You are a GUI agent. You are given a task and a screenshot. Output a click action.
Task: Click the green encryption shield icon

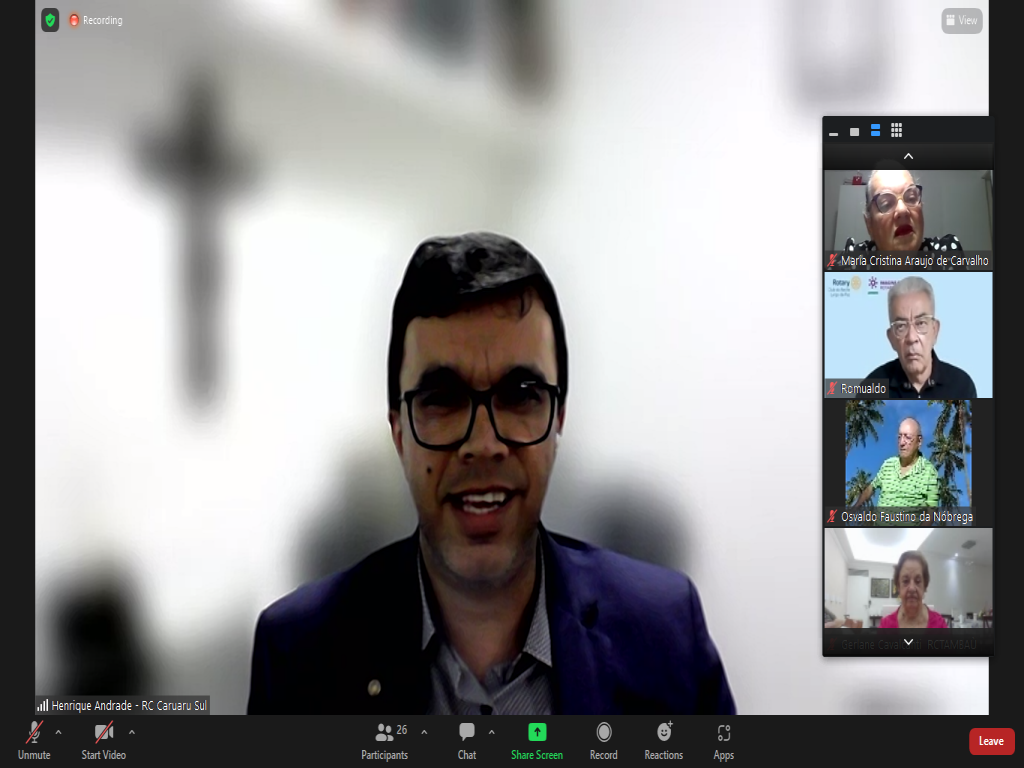(50, 20)
